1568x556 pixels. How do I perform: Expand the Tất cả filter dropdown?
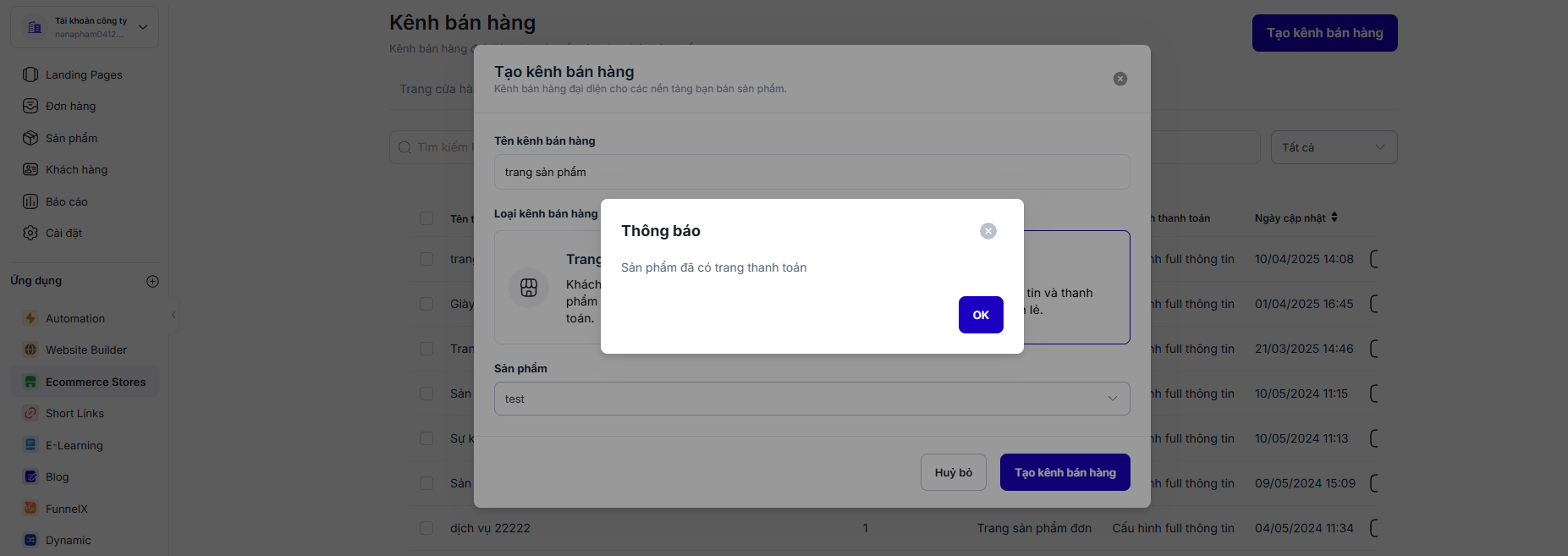point(1334,147)
